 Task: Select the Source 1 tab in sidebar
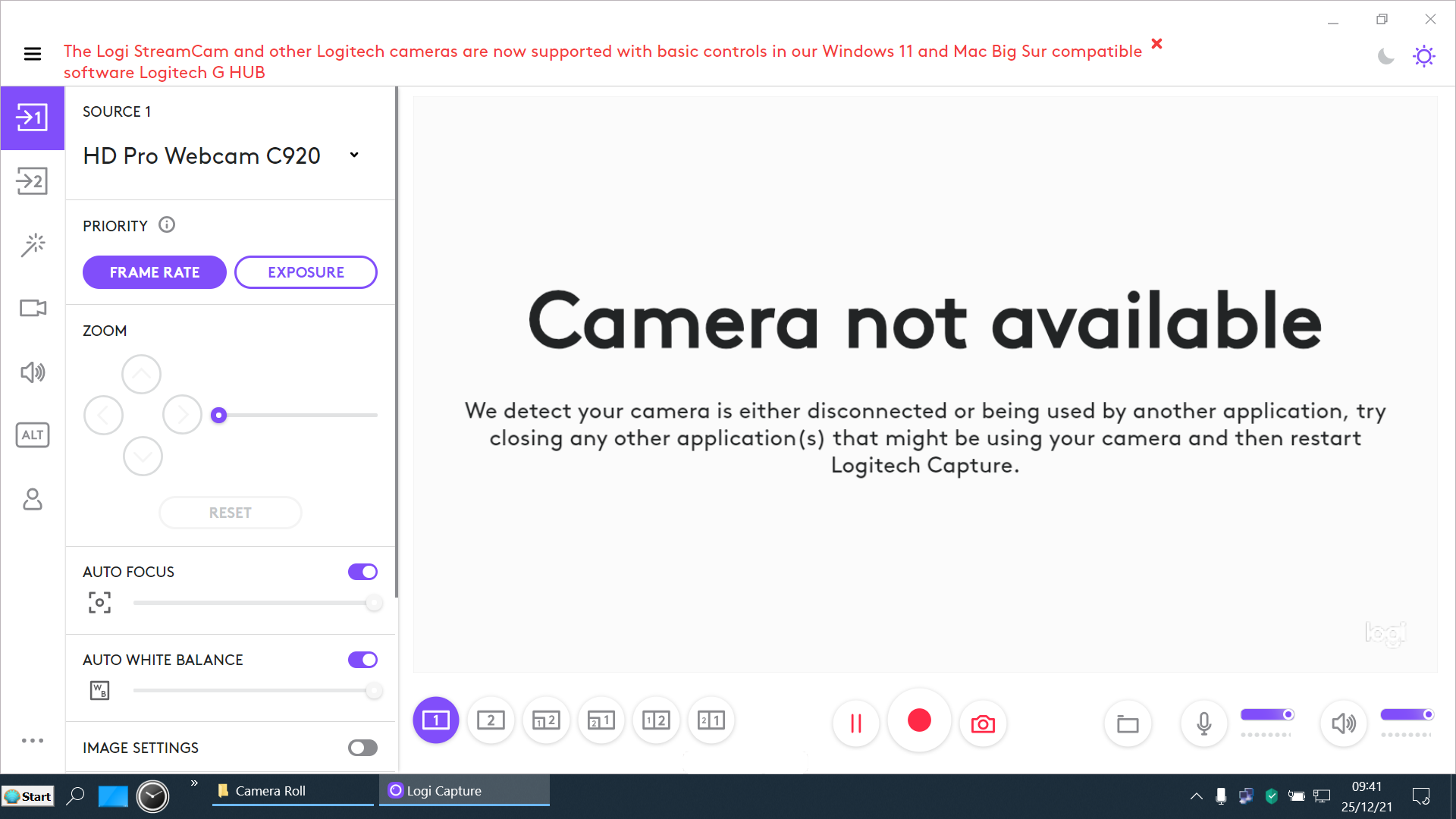click(32, 118)
